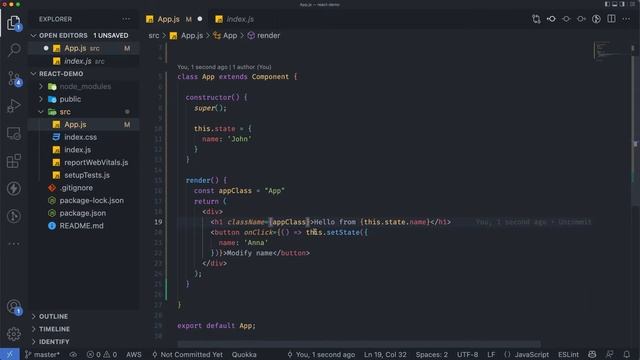Viewport: 640px width, 360px height.
Task: Expand the node_modules folder
Action: [x=84, y=87]
